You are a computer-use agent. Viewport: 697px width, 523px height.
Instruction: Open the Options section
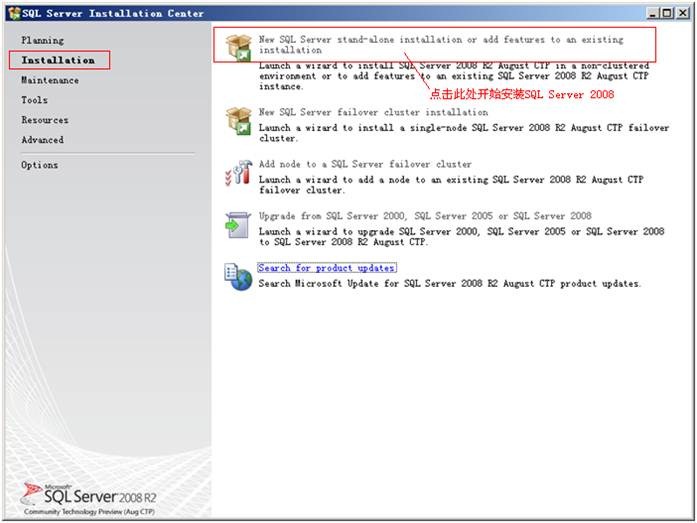coord(40,165)
